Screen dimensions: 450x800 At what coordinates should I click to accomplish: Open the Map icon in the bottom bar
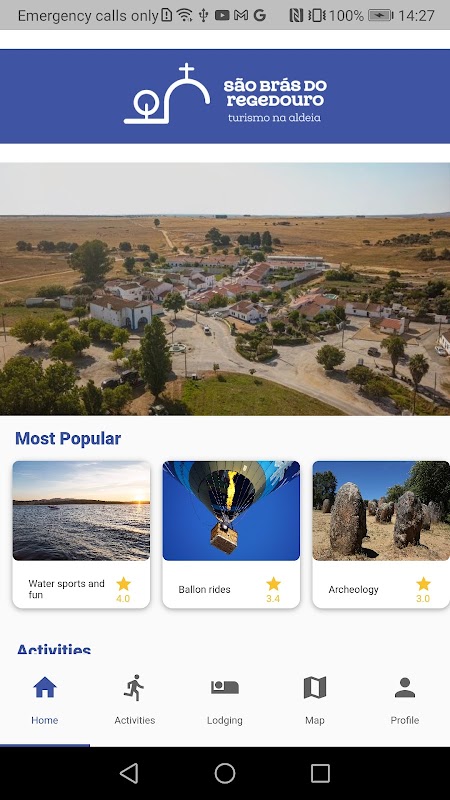click(315, 688)
